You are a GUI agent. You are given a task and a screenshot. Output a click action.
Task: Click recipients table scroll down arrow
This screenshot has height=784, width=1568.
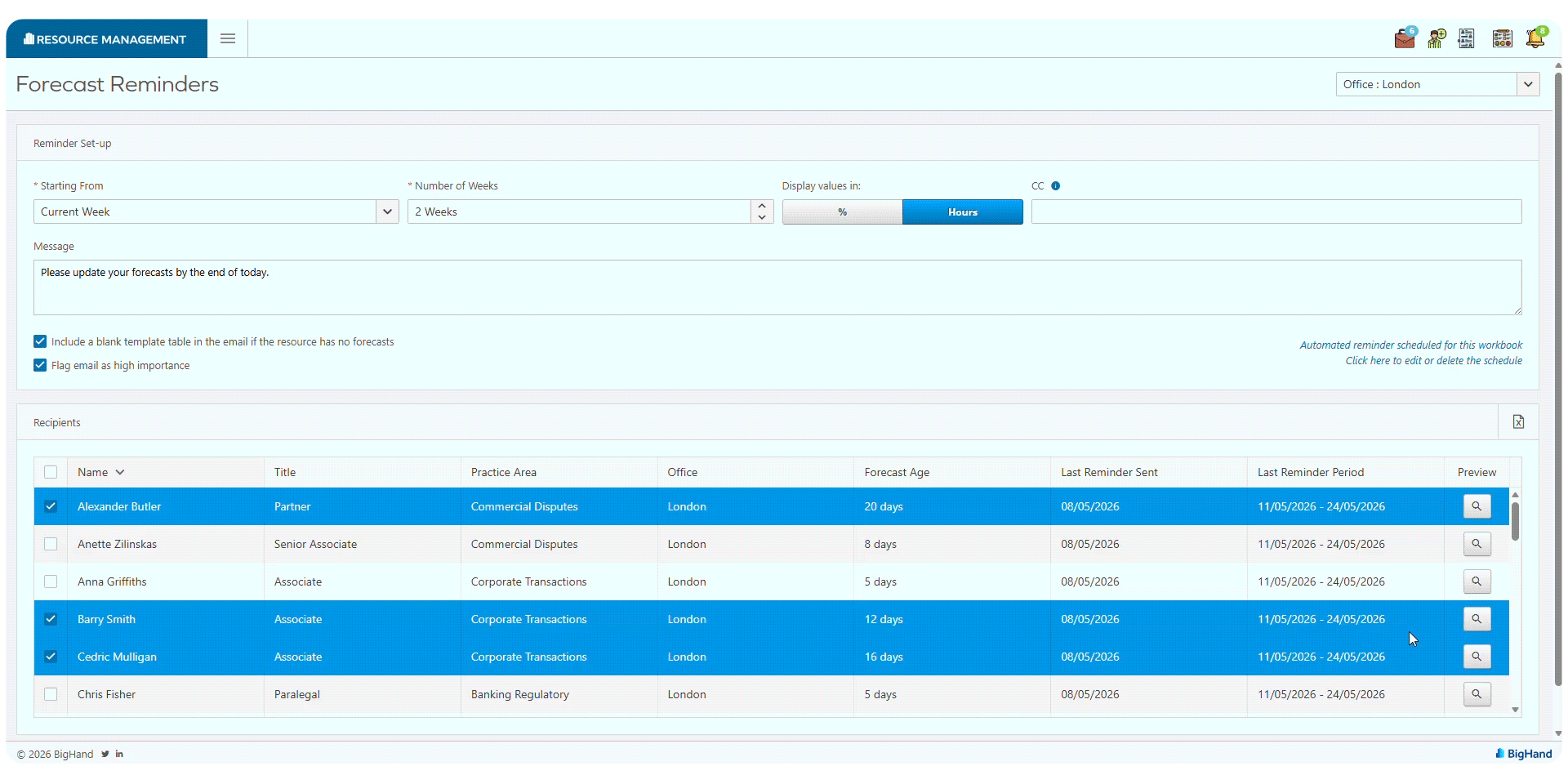(1515, 710)
